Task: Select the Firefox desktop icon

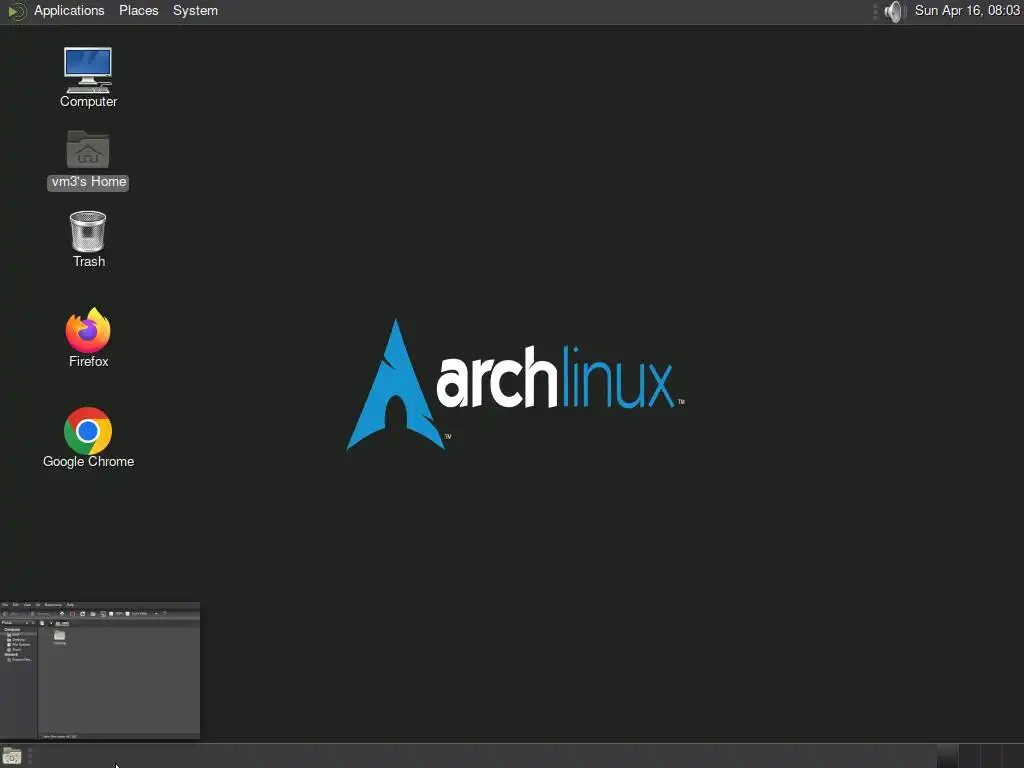Action: pos(88,338)
